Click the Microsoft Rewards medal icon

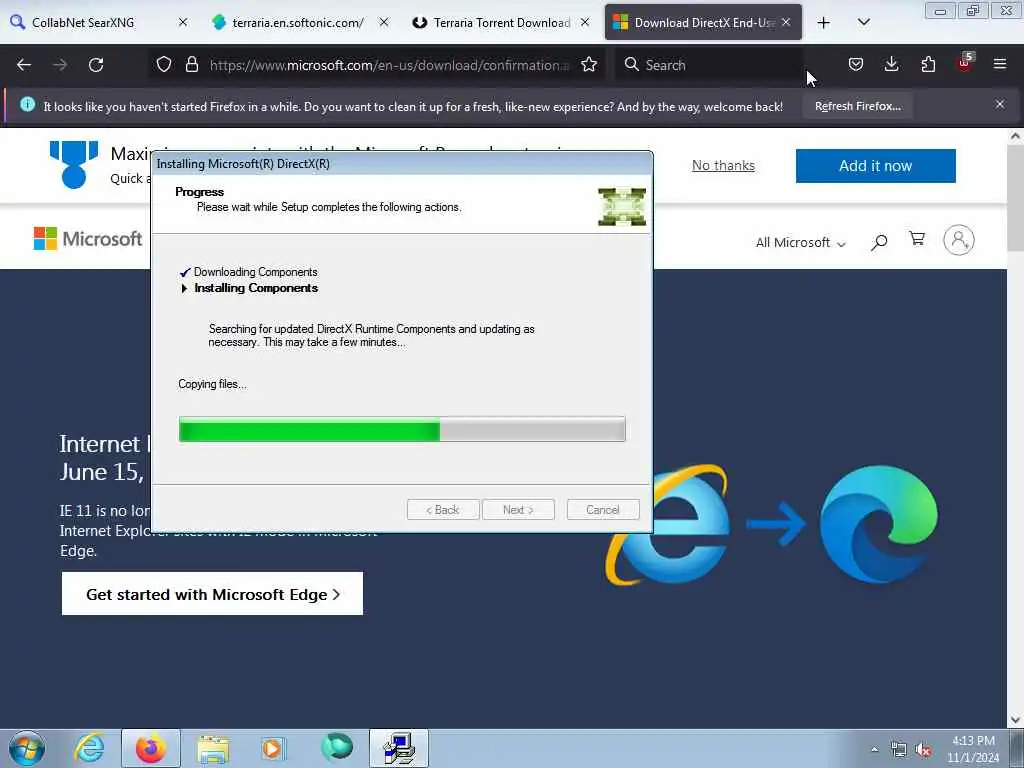tap(74, 165)
